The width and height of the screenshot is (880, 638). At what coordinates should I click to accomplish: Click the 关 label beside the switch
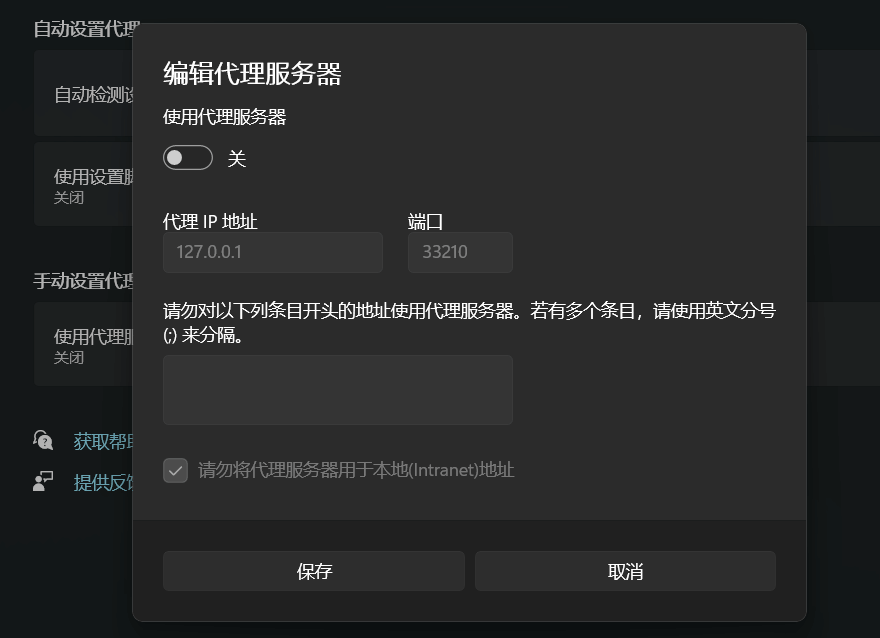pyautogui.click(x=236, y=159)
